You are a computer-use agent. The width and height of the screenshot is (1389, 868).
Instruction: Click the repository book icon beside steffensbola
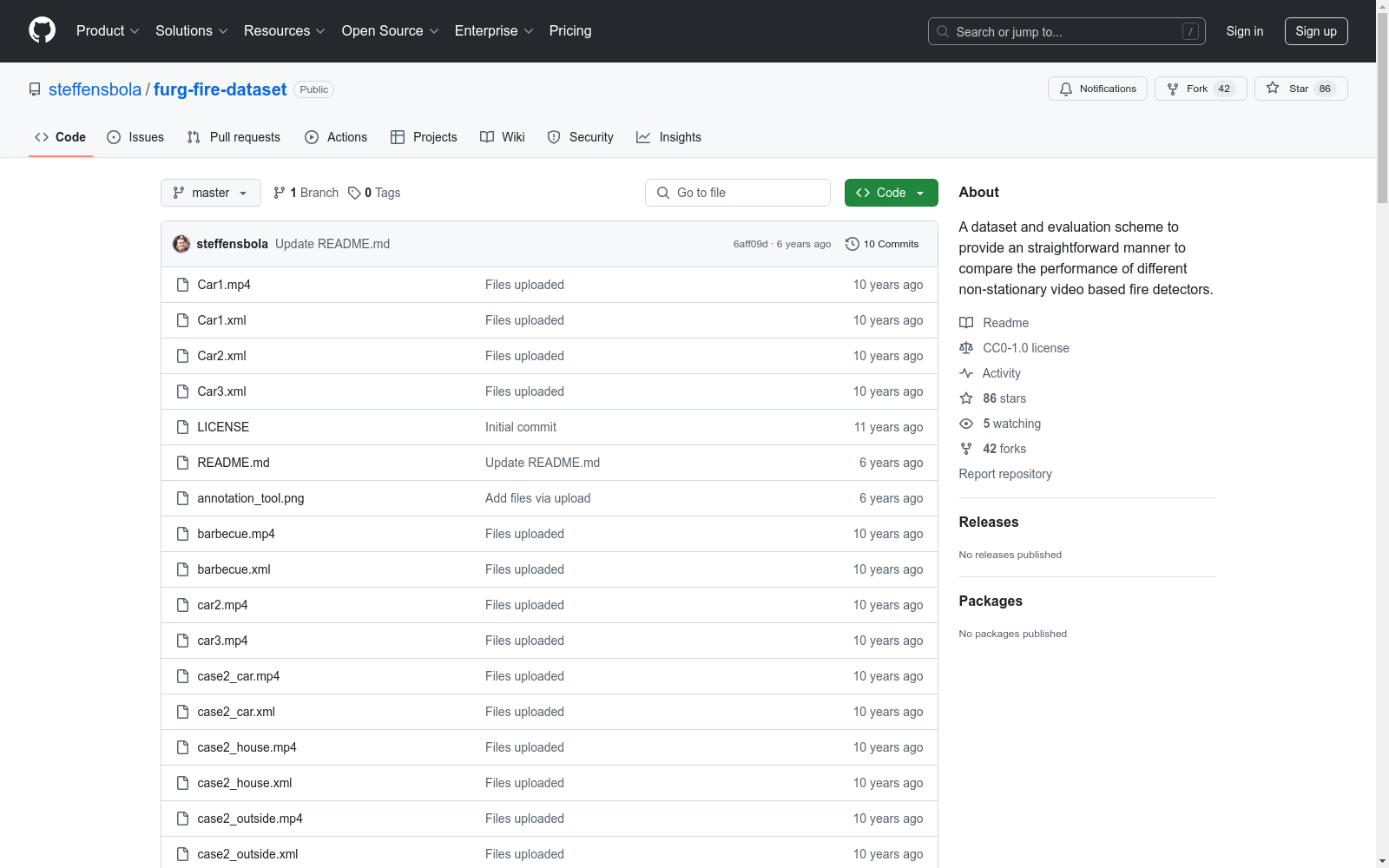[x=35, y=89]
